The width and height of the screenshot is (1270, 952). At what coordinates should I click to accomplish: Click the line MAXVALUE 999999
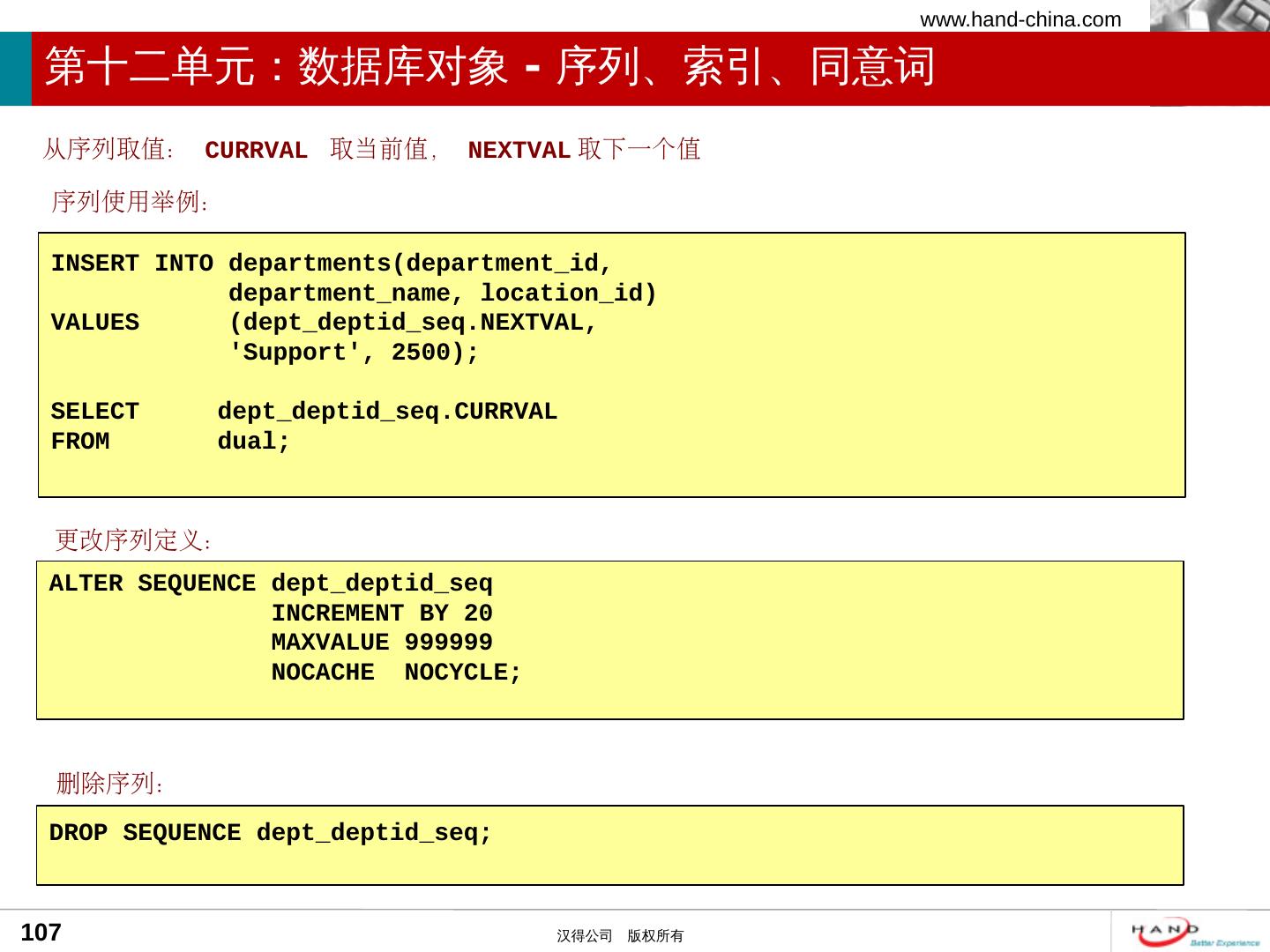coord(382,643)
